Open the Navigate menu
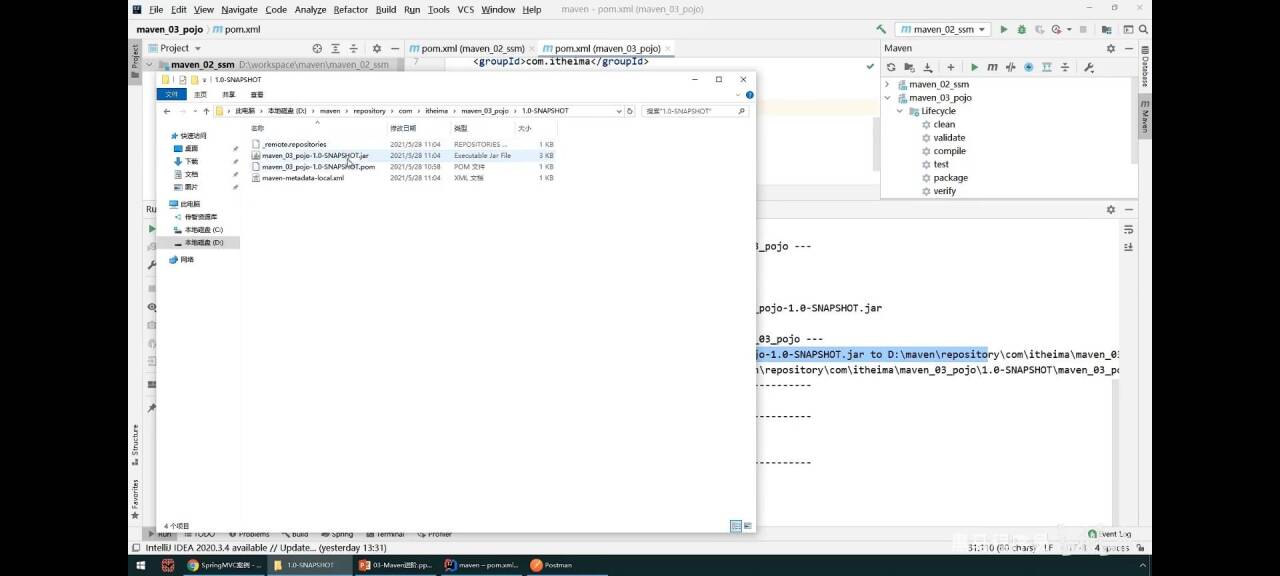The width and height of the screenshot is (1280, 576). click(239, 9)
